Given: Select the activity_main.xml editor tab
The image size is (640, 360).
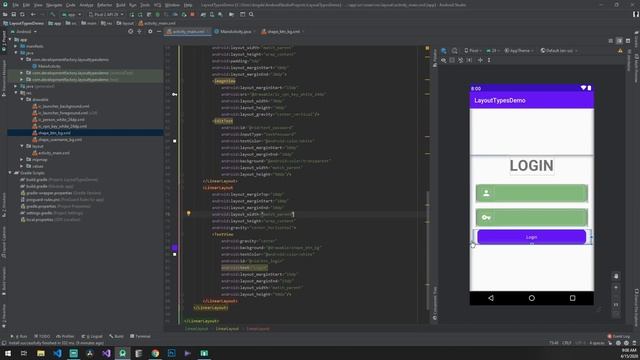Looking at the screenshot, I should (188, 31).
